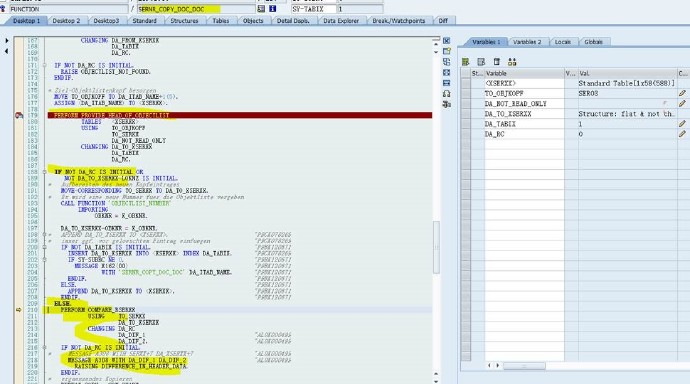690x384 pixels.
Task: Collapse the IF block at line 171
Action: tap(44, 65)
